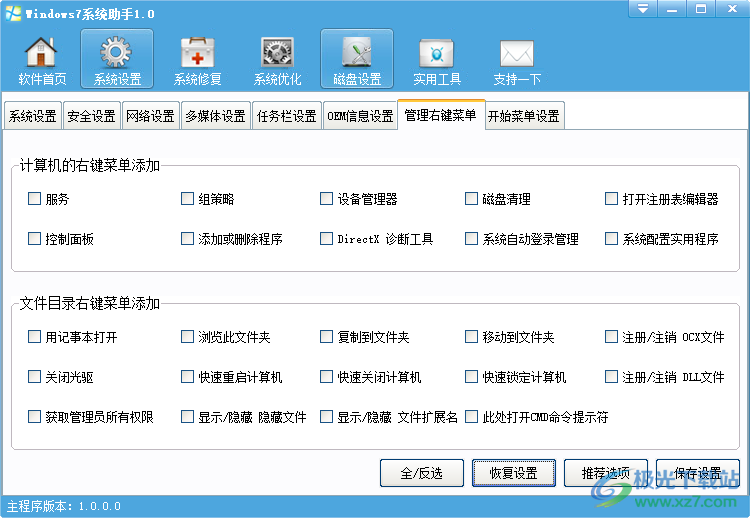The height and width of the screenshot is (518, 750).
Task: Select the 管理右键菜单 tab
Action: tap(441, 115)
